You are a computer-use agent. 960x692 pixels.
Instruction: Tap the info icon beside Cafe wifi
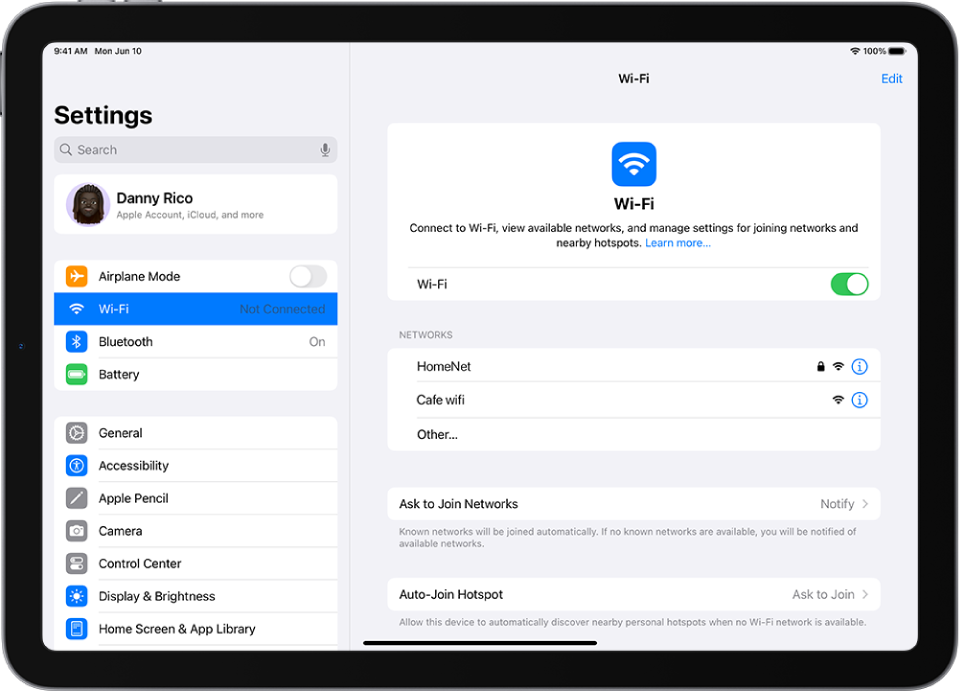858,399
